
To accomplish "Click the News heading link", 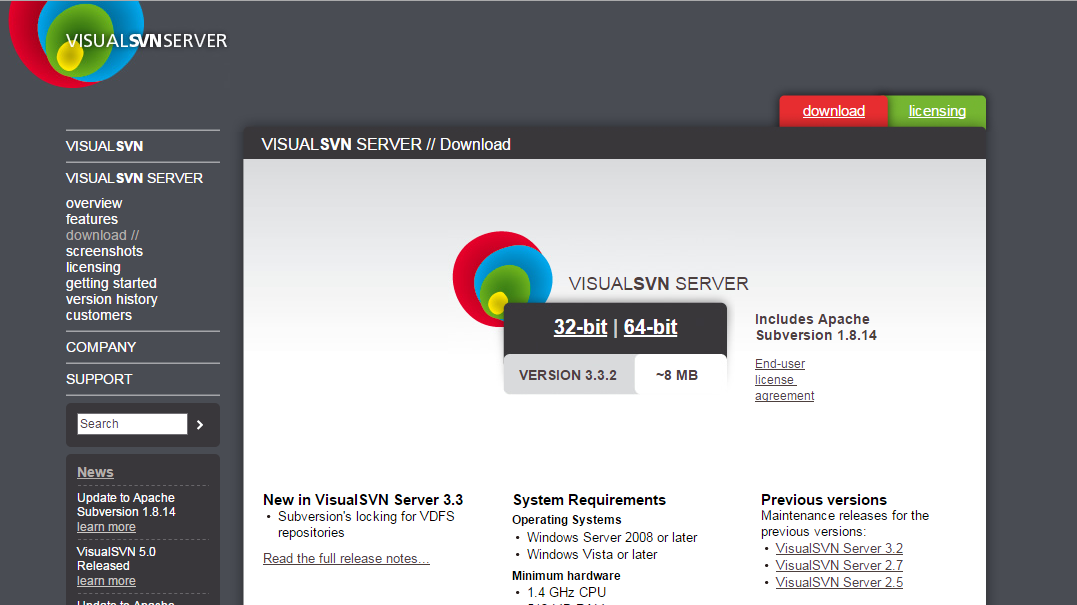I will (x=95, y=472).
